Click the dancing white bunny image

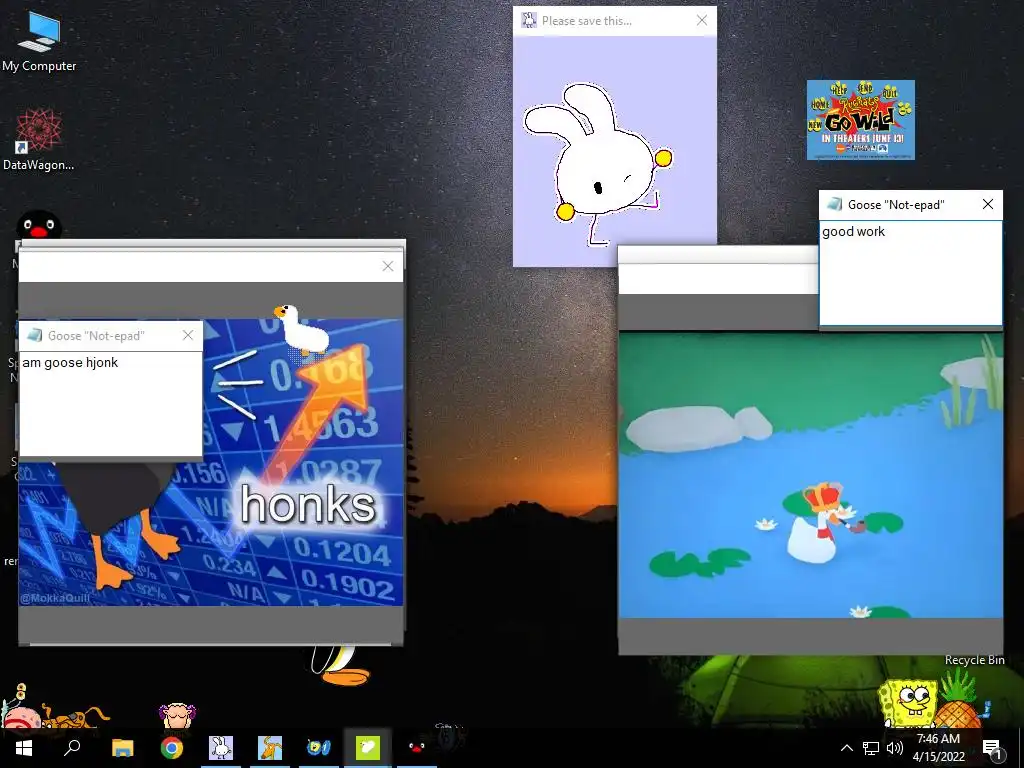coord(598,163)
